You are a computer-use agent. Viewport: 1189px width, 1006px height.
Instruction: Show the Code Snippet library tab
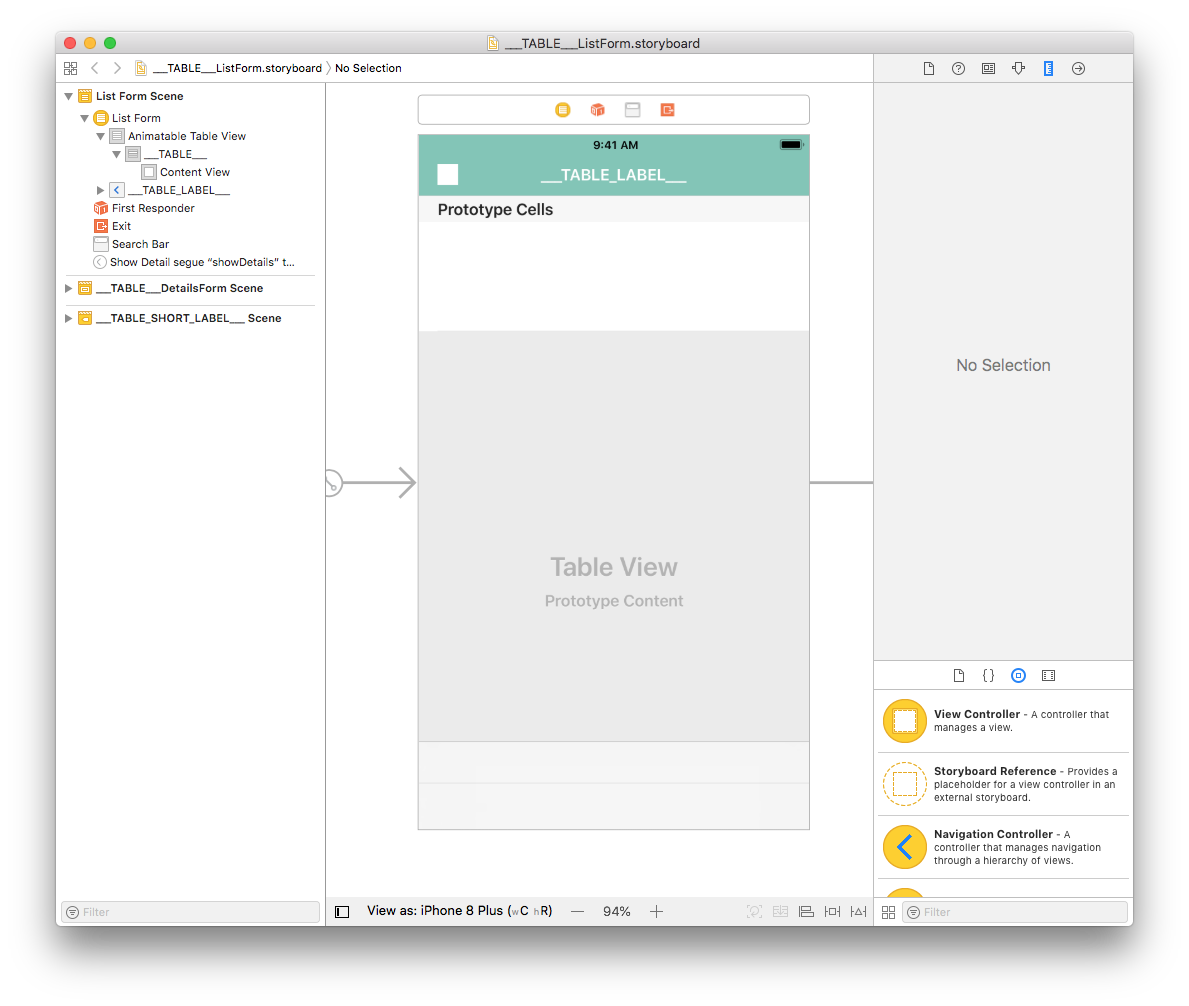click(988, 675)
